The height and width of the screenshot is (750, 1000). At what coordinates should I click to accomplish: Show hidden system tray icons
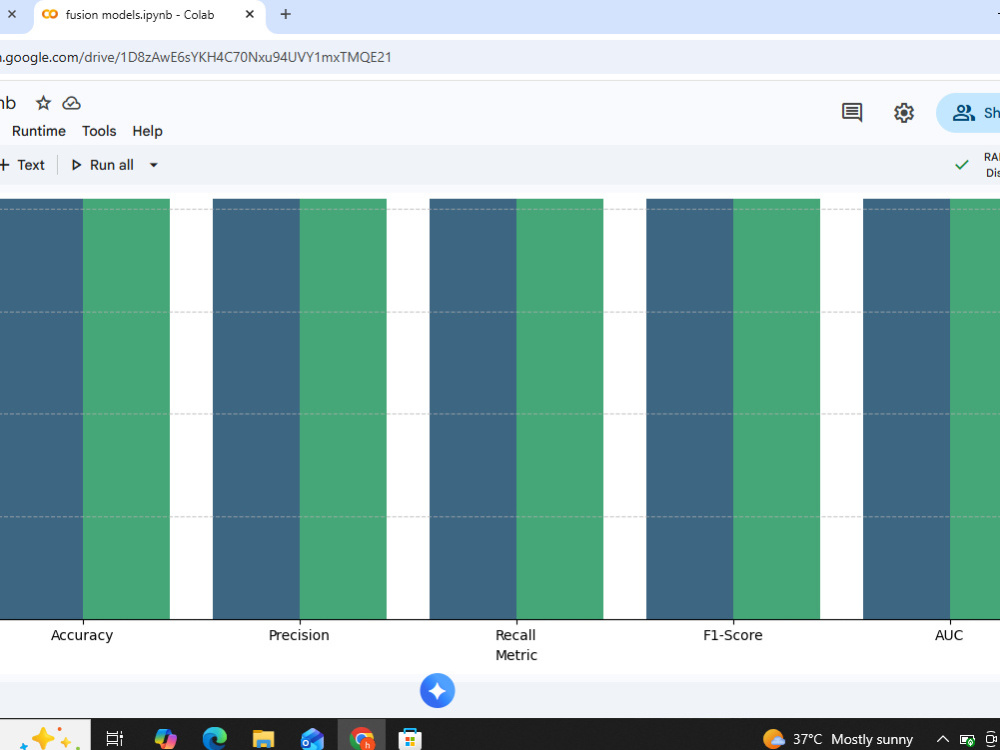coord(943,740)
